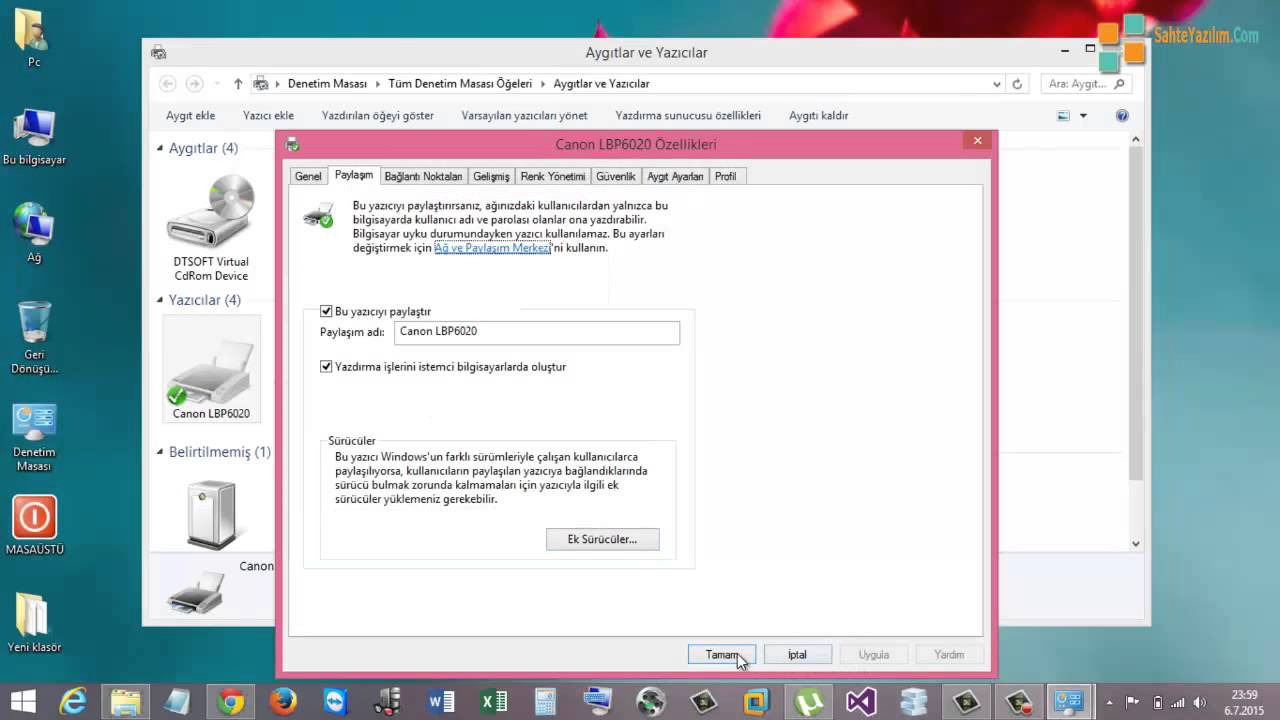Click the help question mark icon
This screenshot has width=1280, height=720.
1122,116
